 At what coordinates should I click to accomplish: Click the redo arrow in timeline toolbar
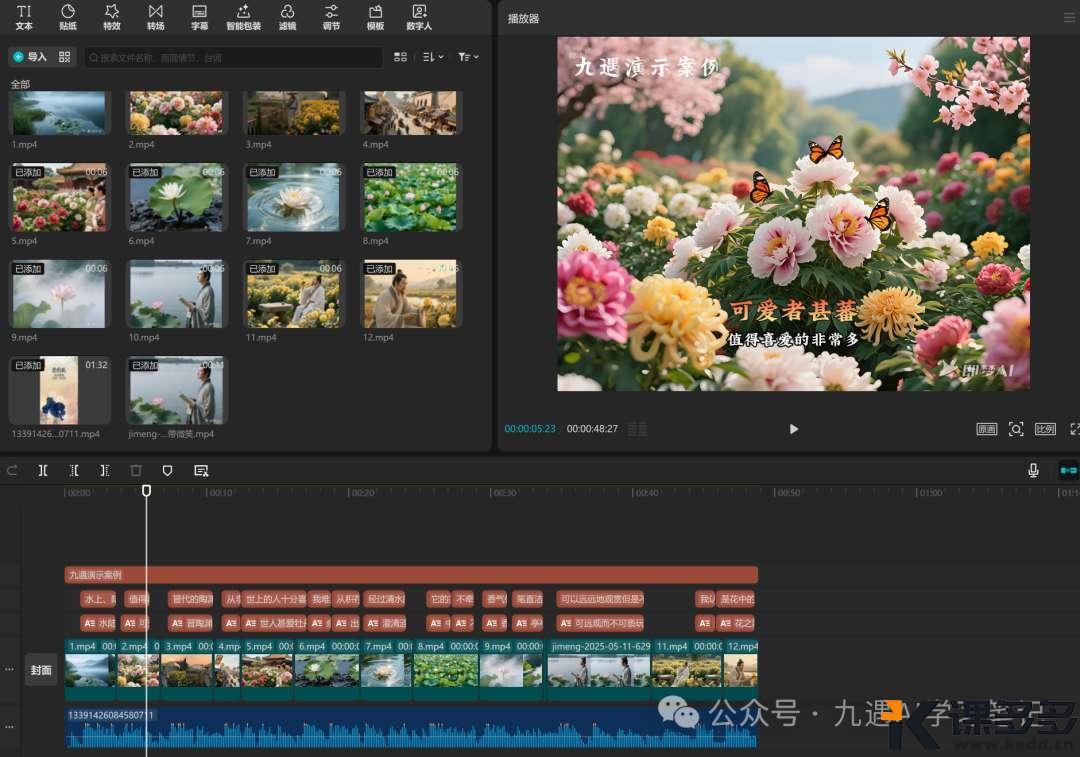click(12, 470)
